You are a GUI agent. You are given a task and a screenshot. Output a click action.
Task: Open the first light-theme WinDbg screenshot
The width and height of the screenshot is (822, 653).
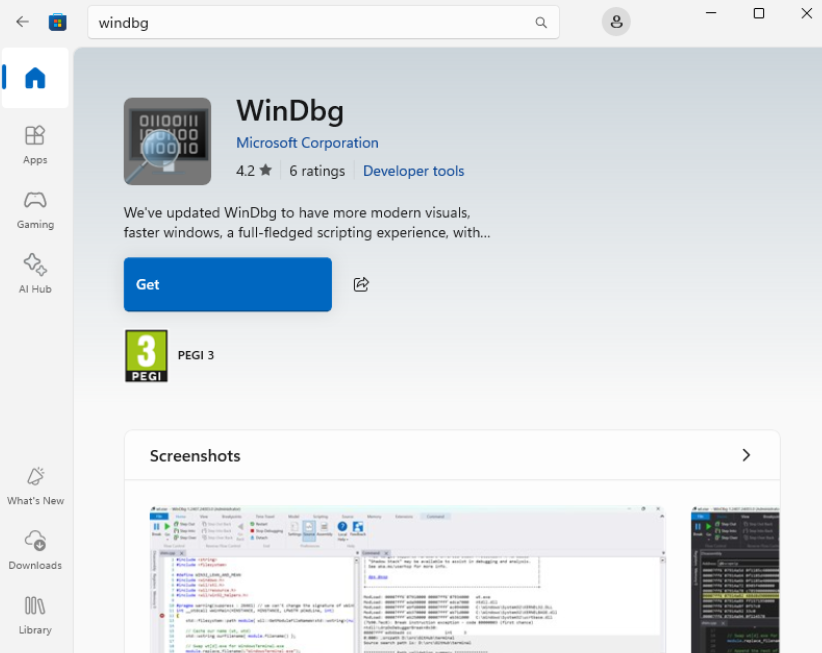coord(407,579)
